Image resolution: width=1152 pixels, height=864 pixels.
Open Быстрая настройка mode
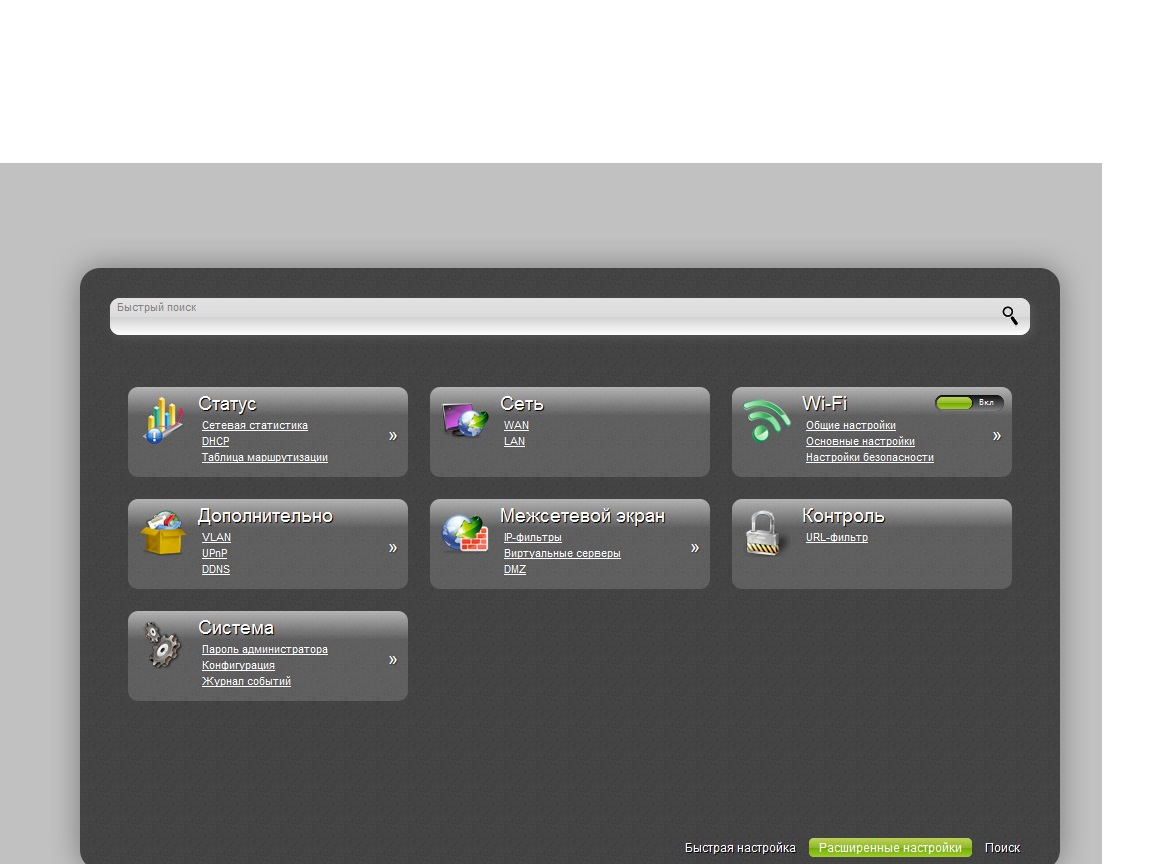[740, 848]
